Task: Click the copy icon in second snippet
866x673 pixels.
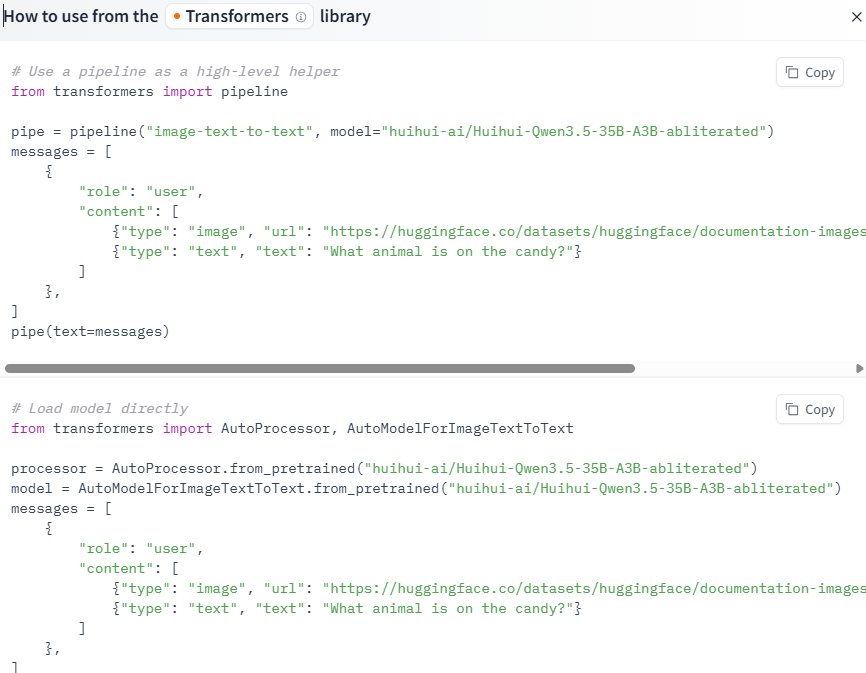Action: tap(792, 409)
